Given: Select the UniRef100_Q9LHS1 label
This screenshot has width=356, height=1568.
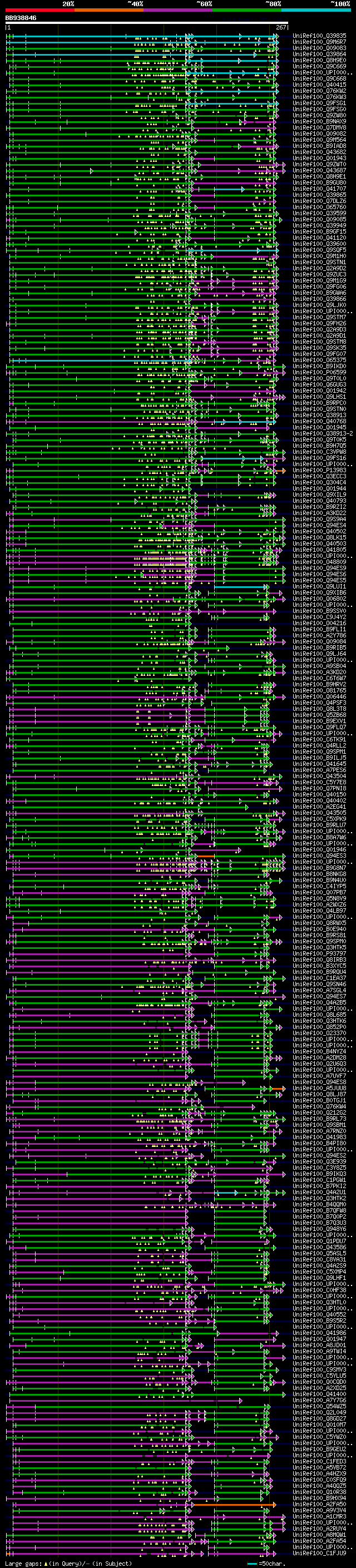Looking at the screenshot, I should (319, 397).
